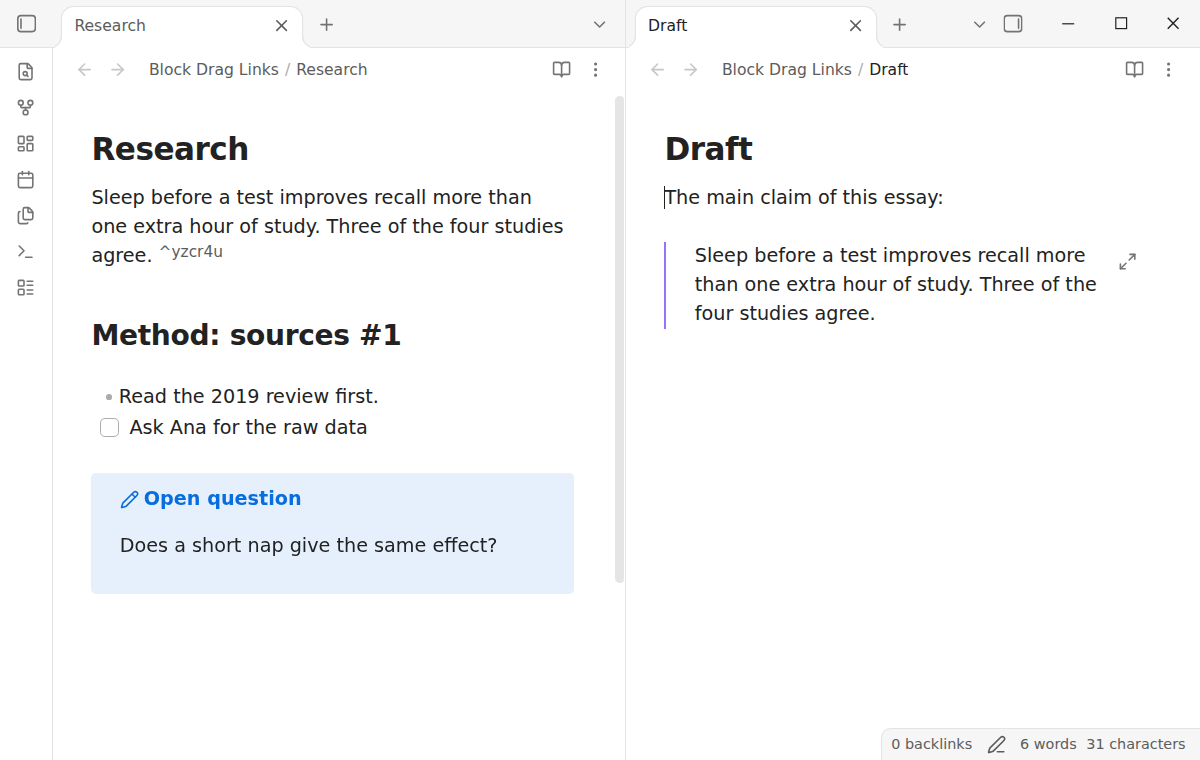
Task: Open more options in Draft pane
Action: pos(1168,69)
